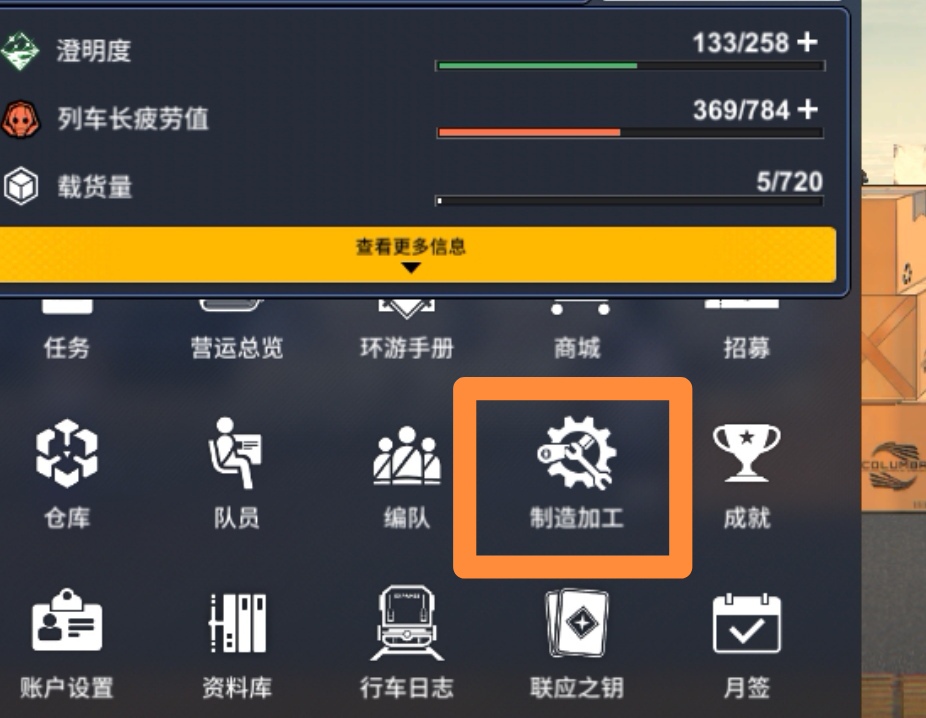Select the 营运总览 operations overview entry
The height and width of the screenshot is (718, 926).
[237, 347]
